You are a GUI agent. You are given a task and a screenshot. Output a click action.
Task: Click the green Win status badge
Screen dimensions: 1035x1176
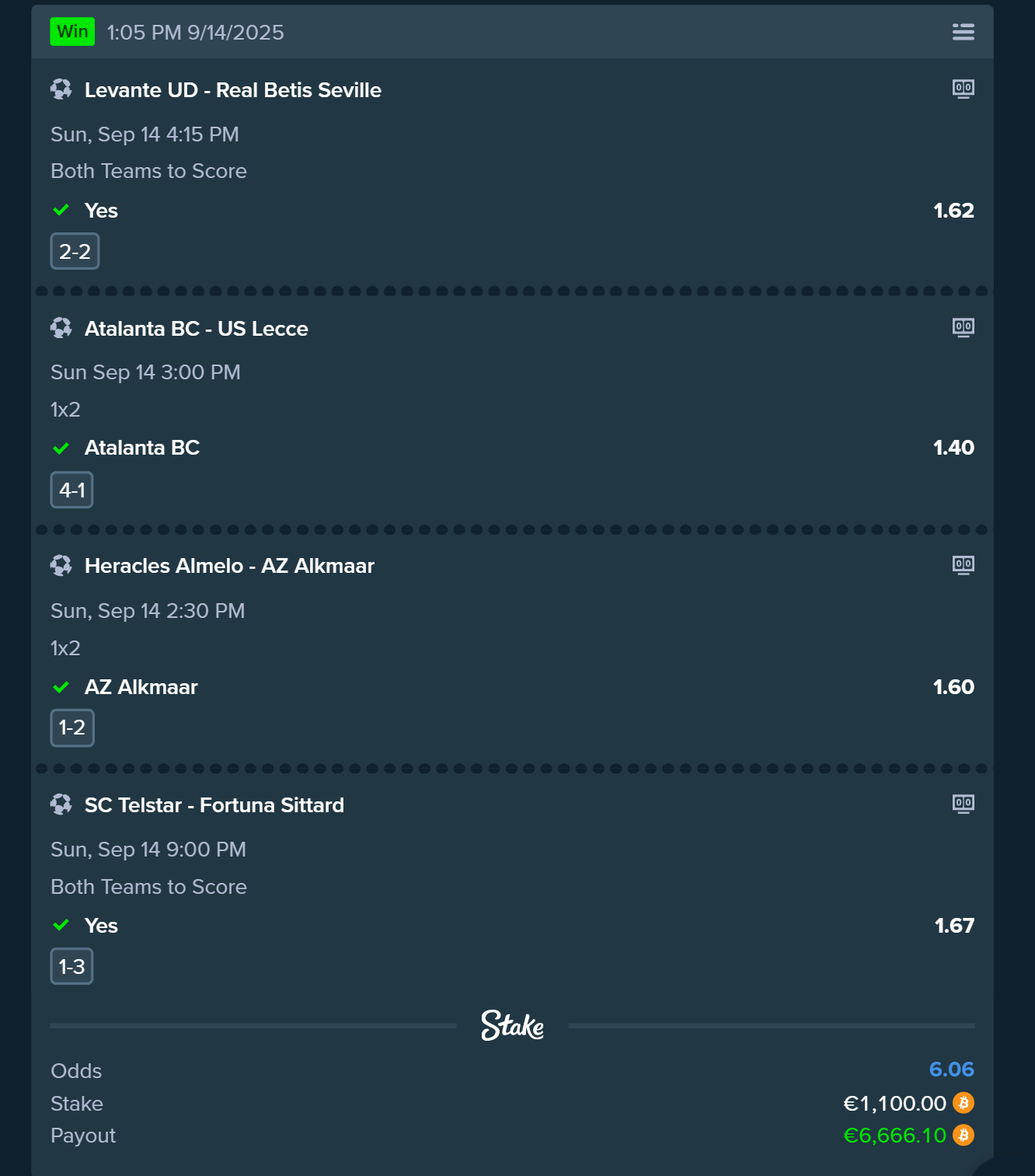[72, 32]
